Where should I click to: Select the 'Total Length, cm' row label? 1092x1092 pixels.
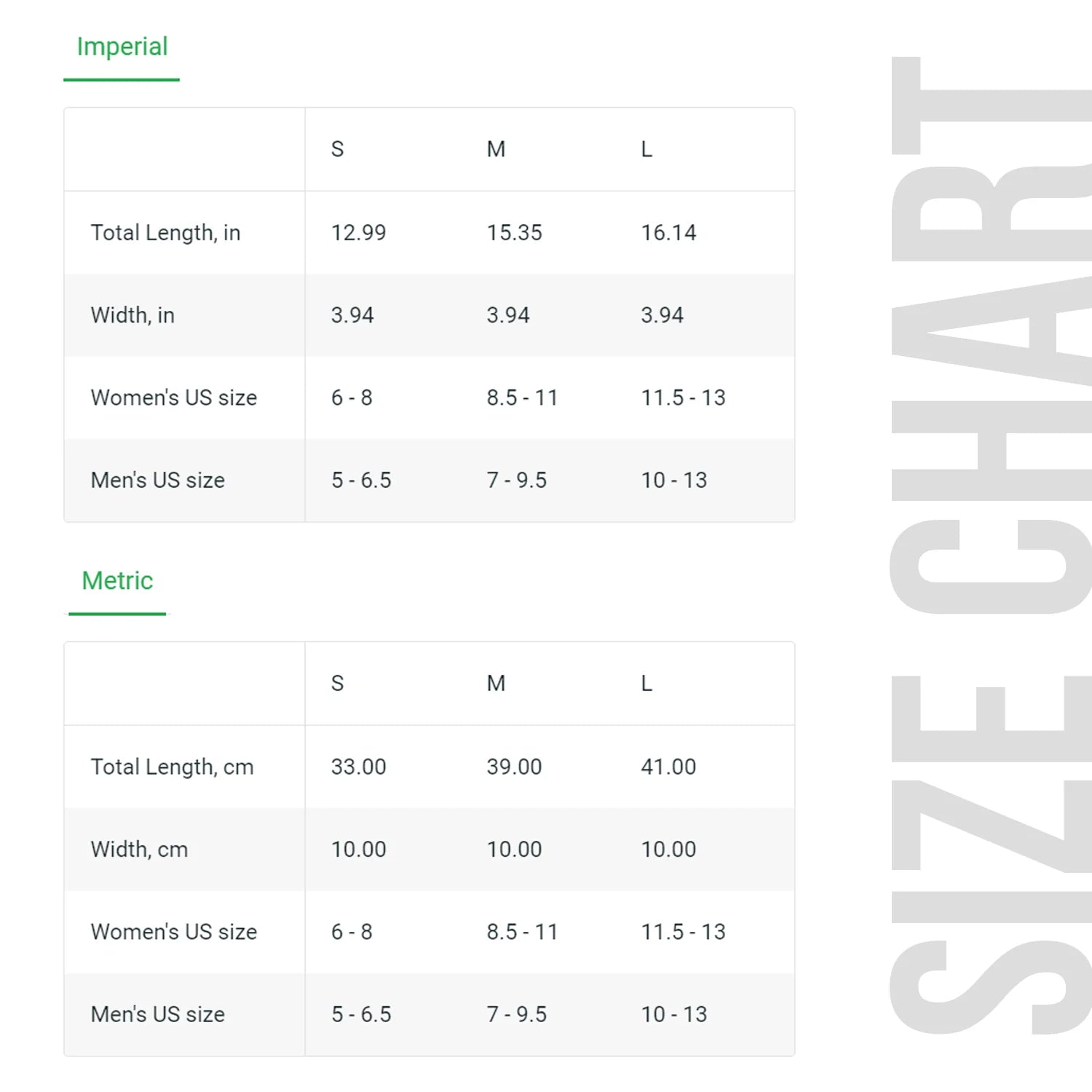pyautogui.click(x=172, y=767)
